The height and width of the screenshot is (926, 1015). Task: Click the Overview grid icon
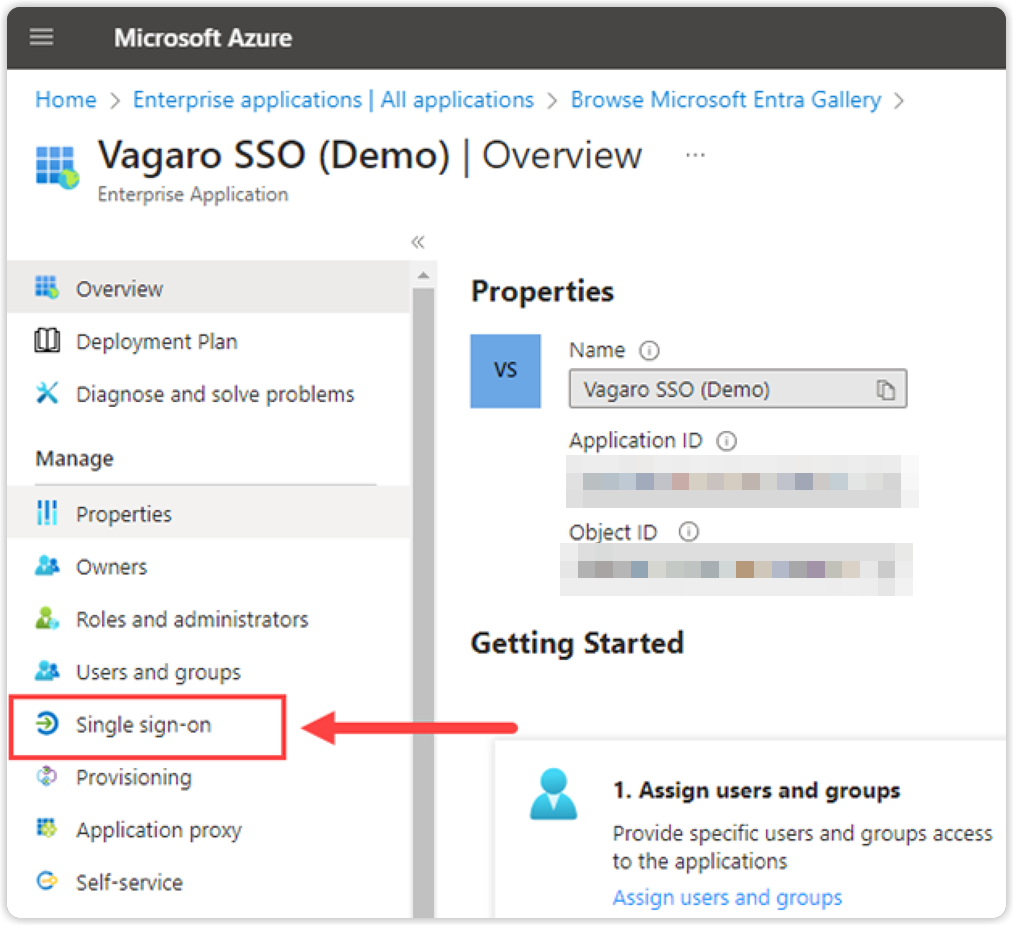pos(47,287)
